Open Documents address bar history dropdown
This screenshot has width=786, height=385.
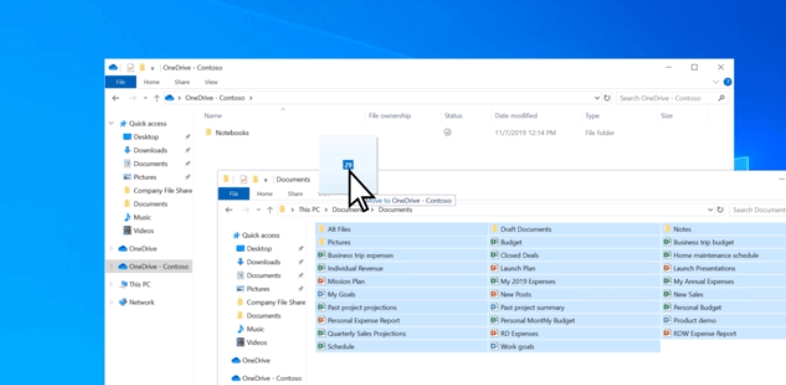710,210
